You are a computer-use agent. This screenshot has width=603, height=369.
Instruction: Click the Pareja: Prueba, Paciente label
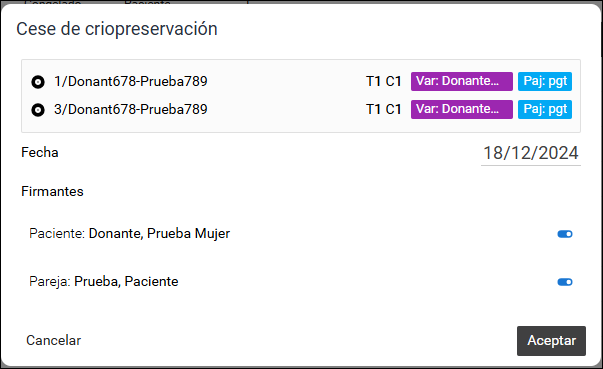pyautogui.click(x=104, y=281)
